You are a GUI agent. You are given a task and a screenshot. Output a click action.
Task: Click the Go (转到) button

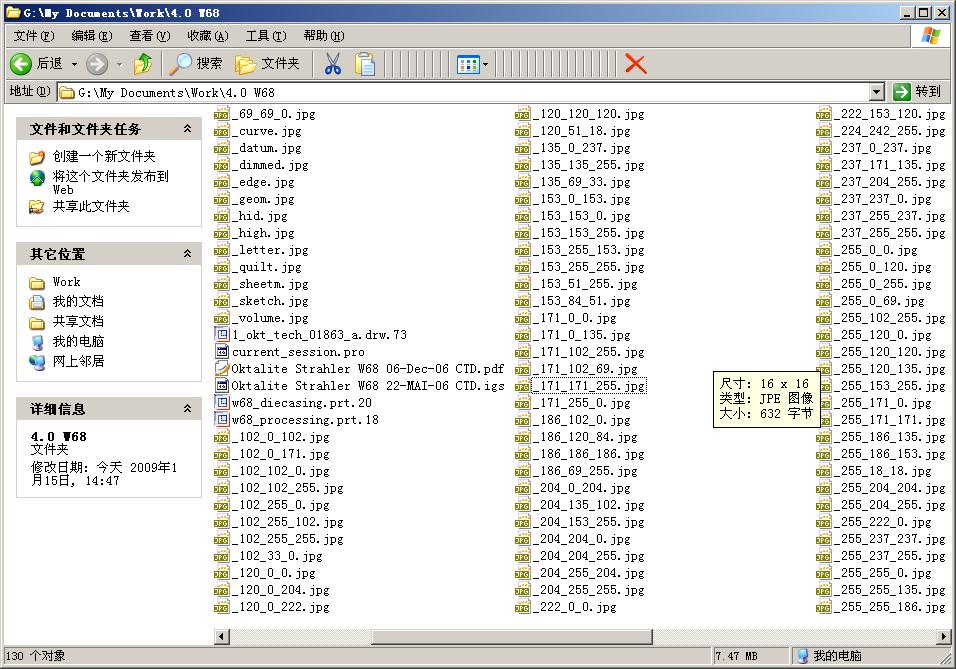[918, 92]
